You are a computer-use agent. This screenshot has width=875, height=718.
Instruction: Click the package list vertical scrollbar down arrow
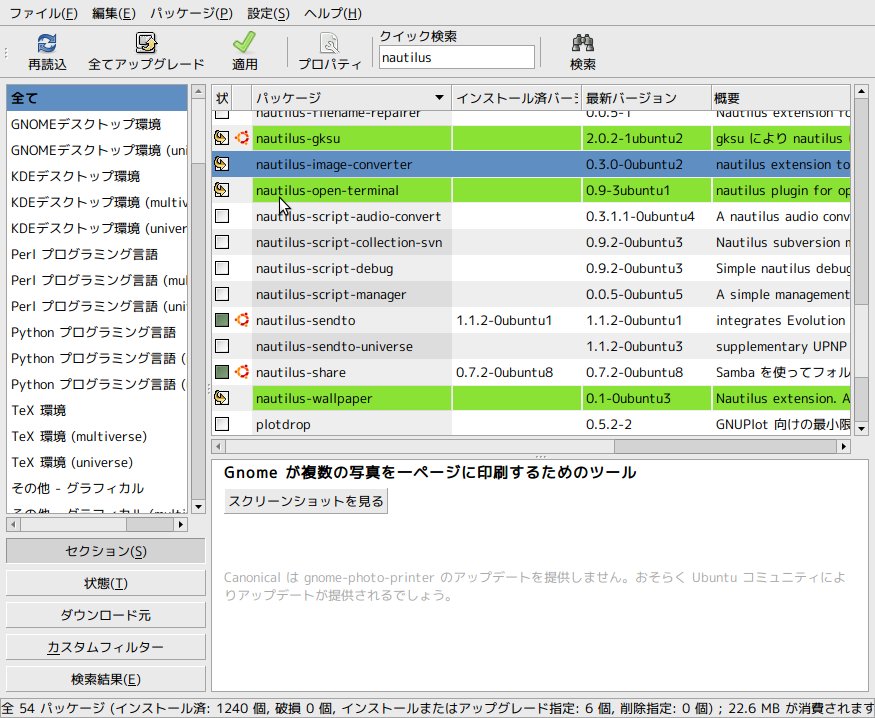pos(861,428)
